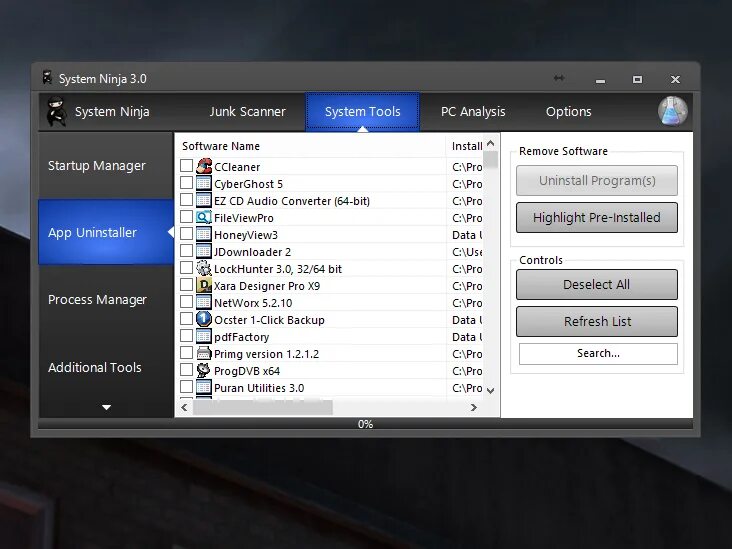732x549 pixels.
Task: Select the FileViewPro checkbox
Action: click(x=187, y=217)
